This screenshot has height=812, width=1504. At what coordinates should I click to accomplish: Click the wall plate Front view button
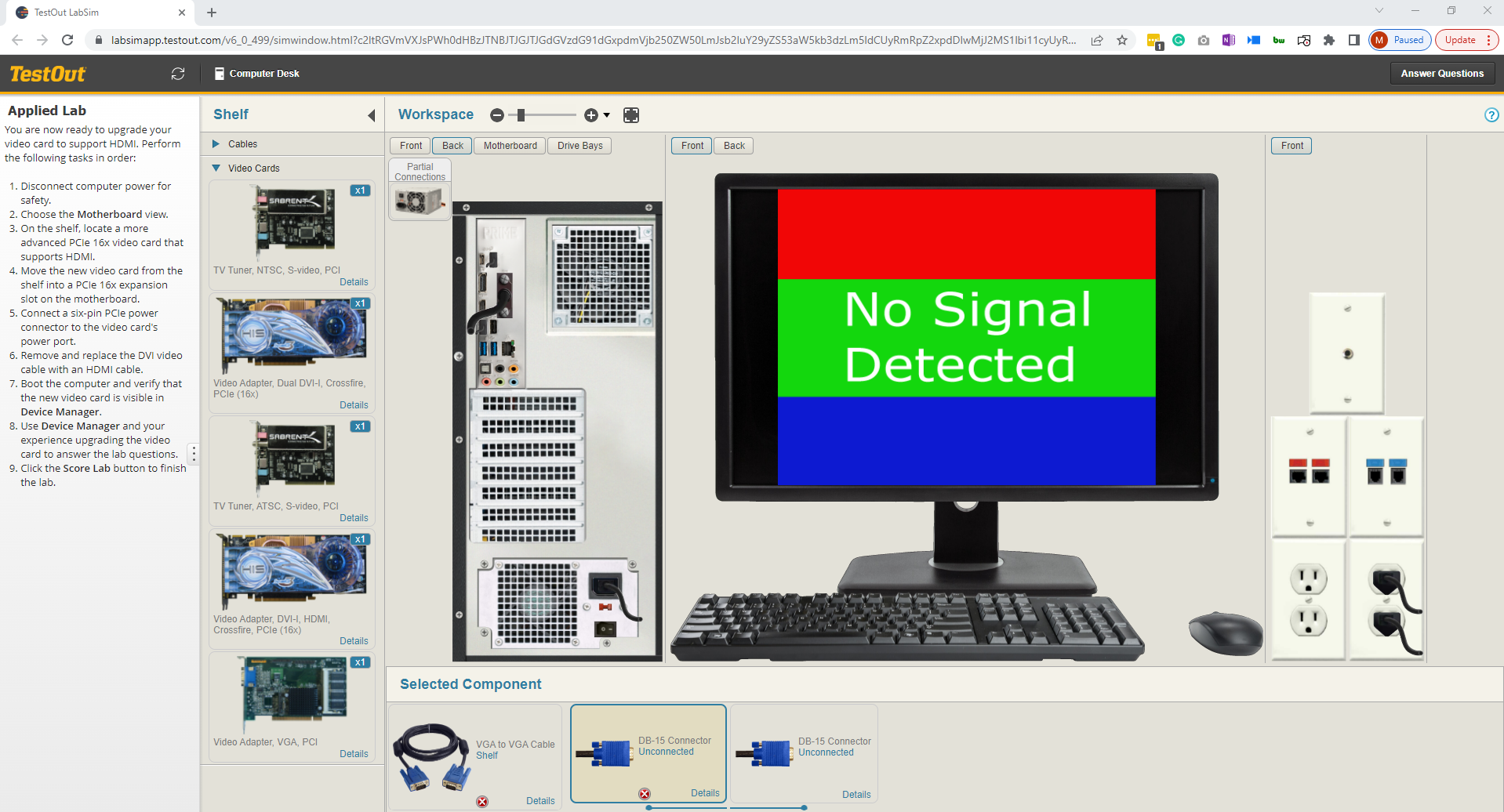tap(1292, 146)
